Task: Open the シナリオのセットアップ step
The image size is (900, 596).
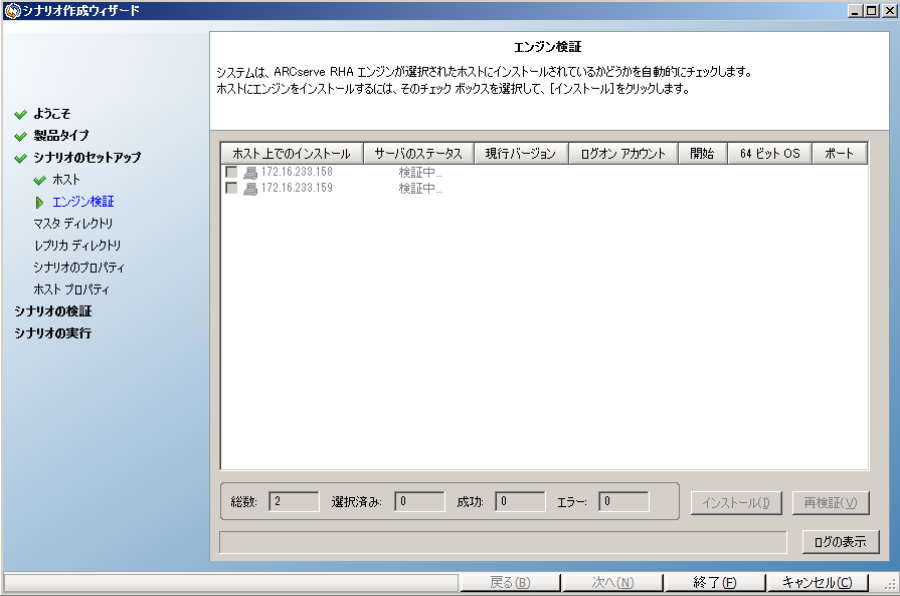Action: point(87,157)
